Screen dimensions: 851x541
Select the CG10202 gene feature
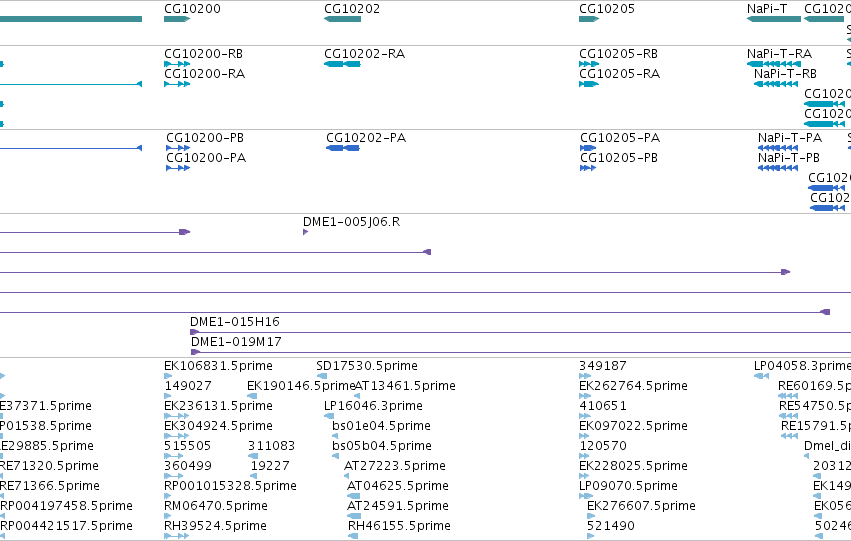342,19
